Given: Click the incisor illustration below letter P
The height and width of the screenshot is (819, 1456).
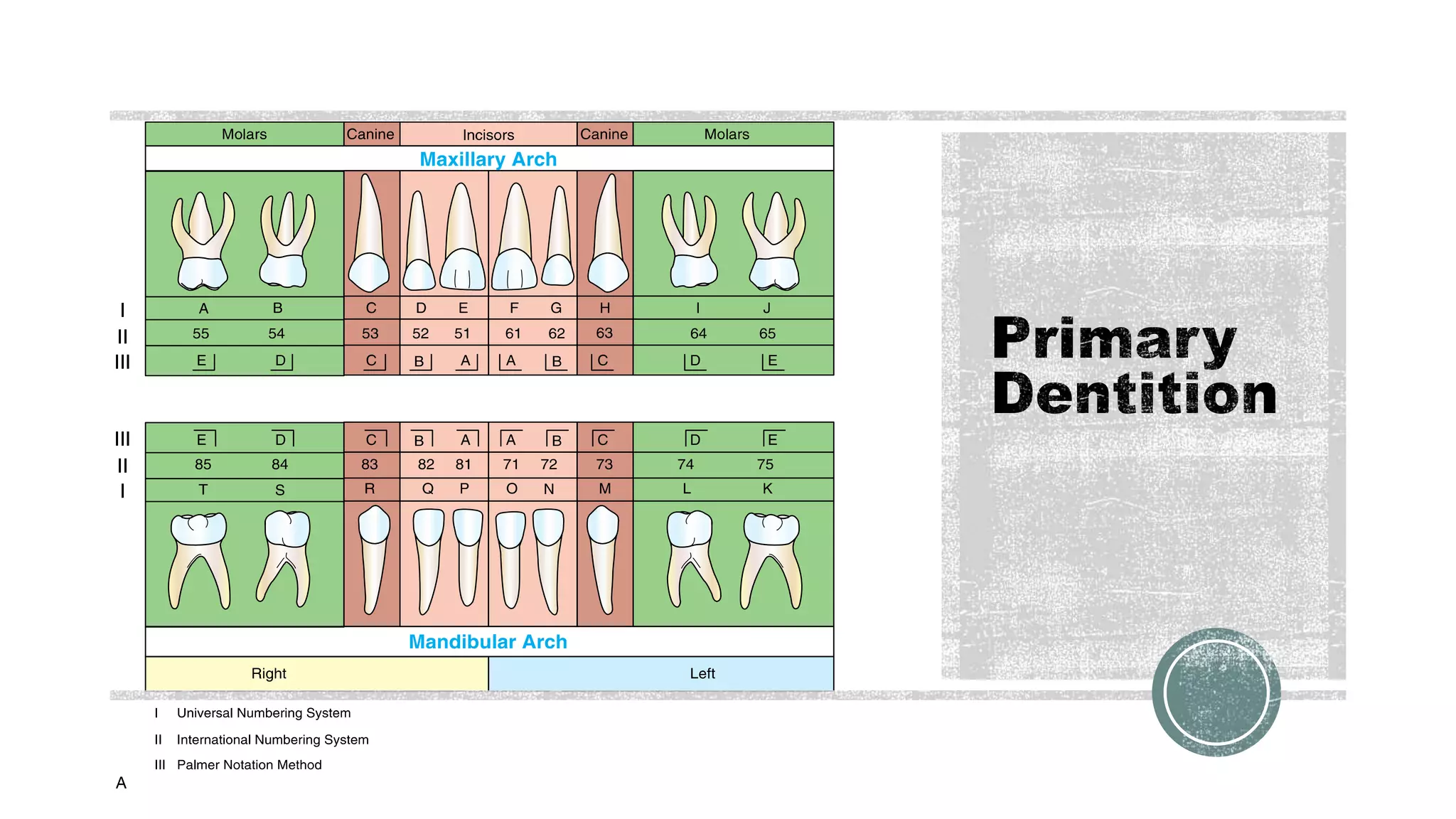Looking at the screenshot, I should pyautogui.click(x=467, y=557).
